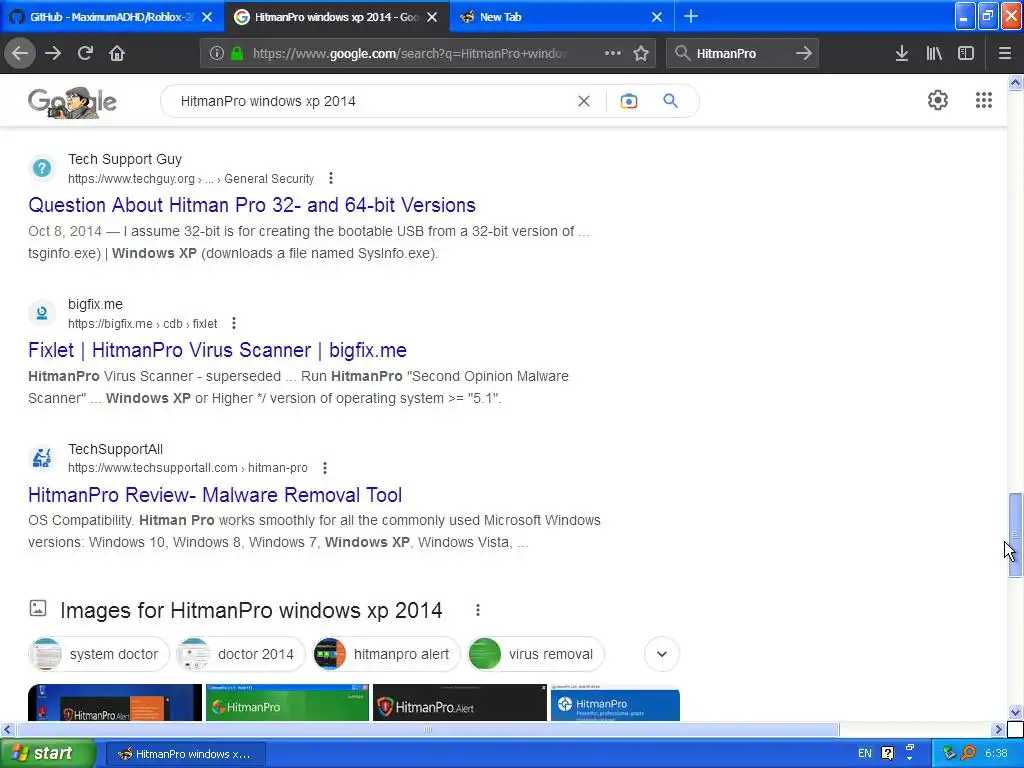Open the blue HitmanPro image thumbnail
Viewport: 1024px width, 768px height.
coord(615,703)
